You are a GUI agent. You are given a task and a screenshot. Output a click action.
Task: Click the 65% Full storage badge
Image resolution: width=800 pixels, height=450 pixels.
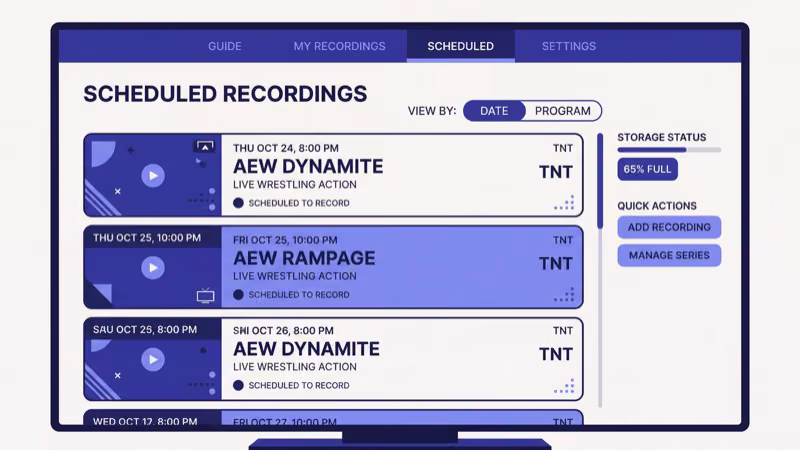pyautogui.click(x=647, y=169)
